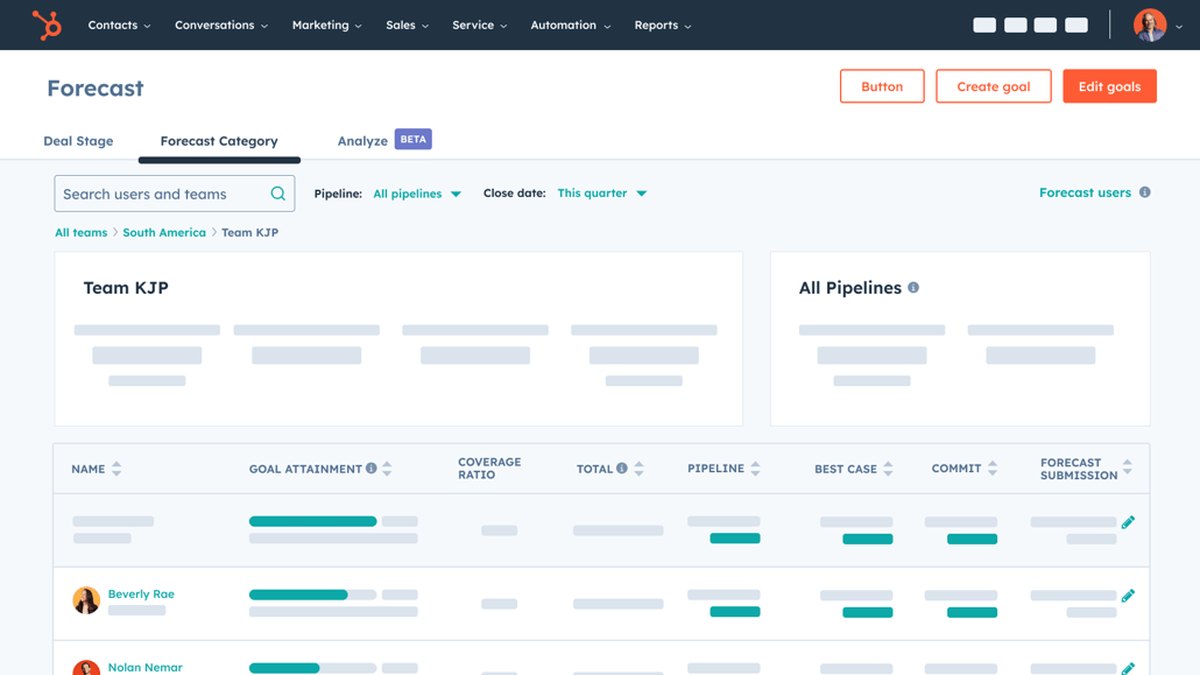Click the Edit goals button
Screen dimensions: 1200x675
click(x=1109, y=86)
